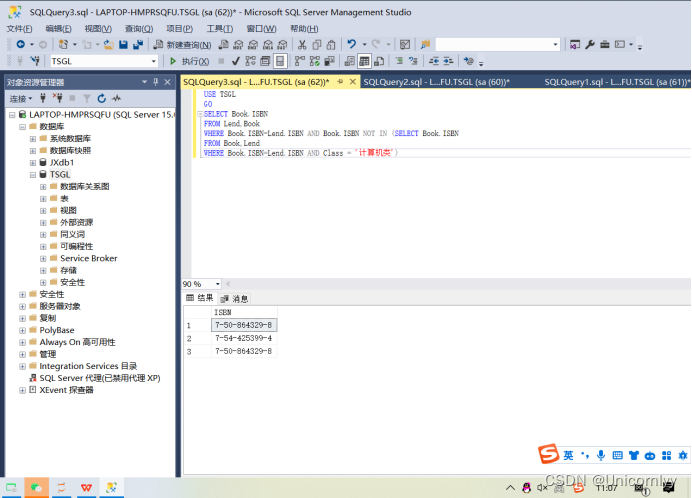Viewport: 692px width, 498px height.
Task: Open WeChat from the taskbar
Action: pos(36,487)
